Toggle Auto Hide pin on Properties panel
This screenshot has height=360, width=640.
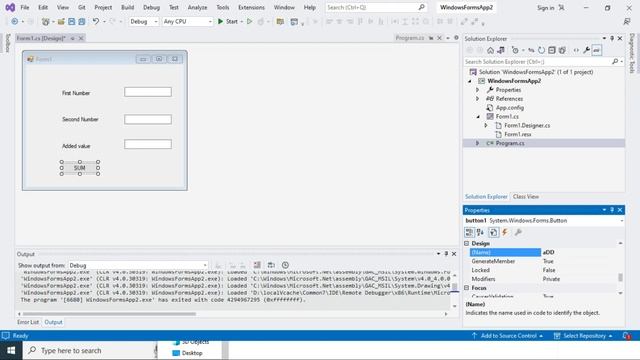[612, 210]
